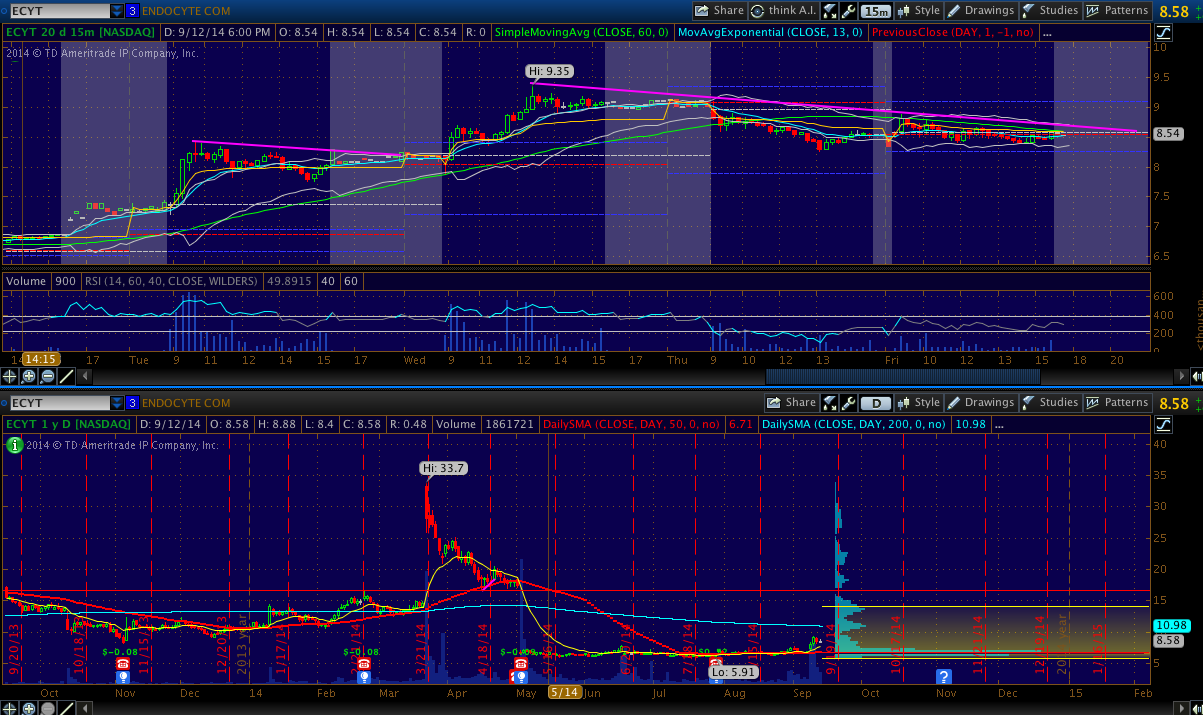
Task: Open the 15m timeframe selector
Action: [x=875, y=11]
